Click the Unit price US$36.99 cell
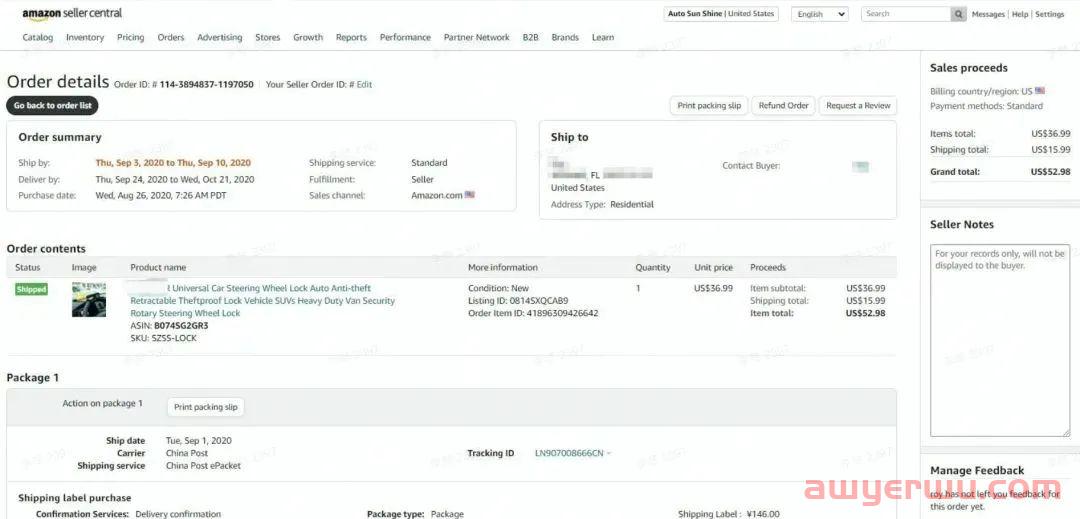 [714, 288]
